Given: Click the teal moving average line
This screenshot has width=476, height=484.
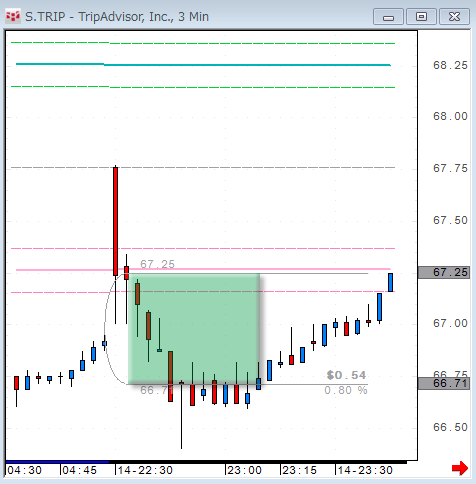Looking at the screenshot, I should pyautogui.click(x=203, y=65).
